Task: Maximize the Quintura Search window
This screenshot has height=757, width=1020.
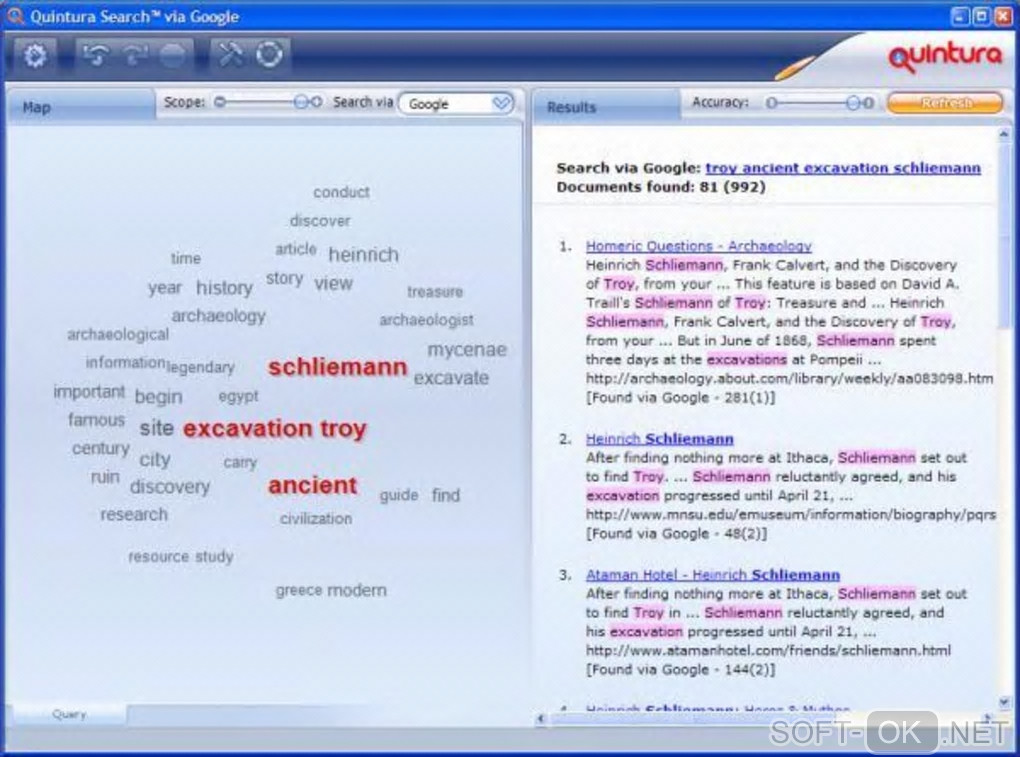Action: (x=981, y=16)
